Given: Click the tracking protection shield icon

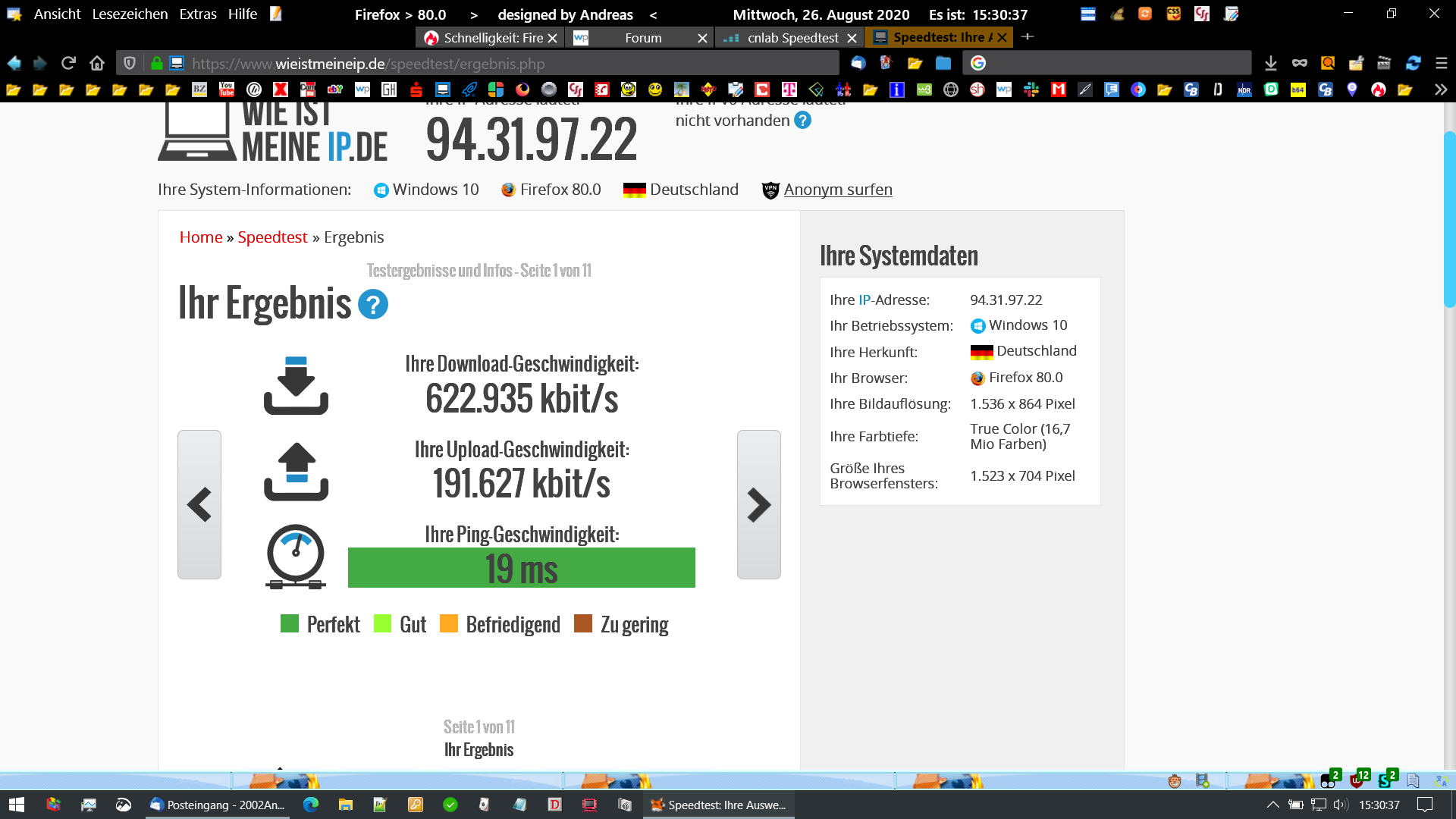Looking at the screenshot, I should [130, 64].
